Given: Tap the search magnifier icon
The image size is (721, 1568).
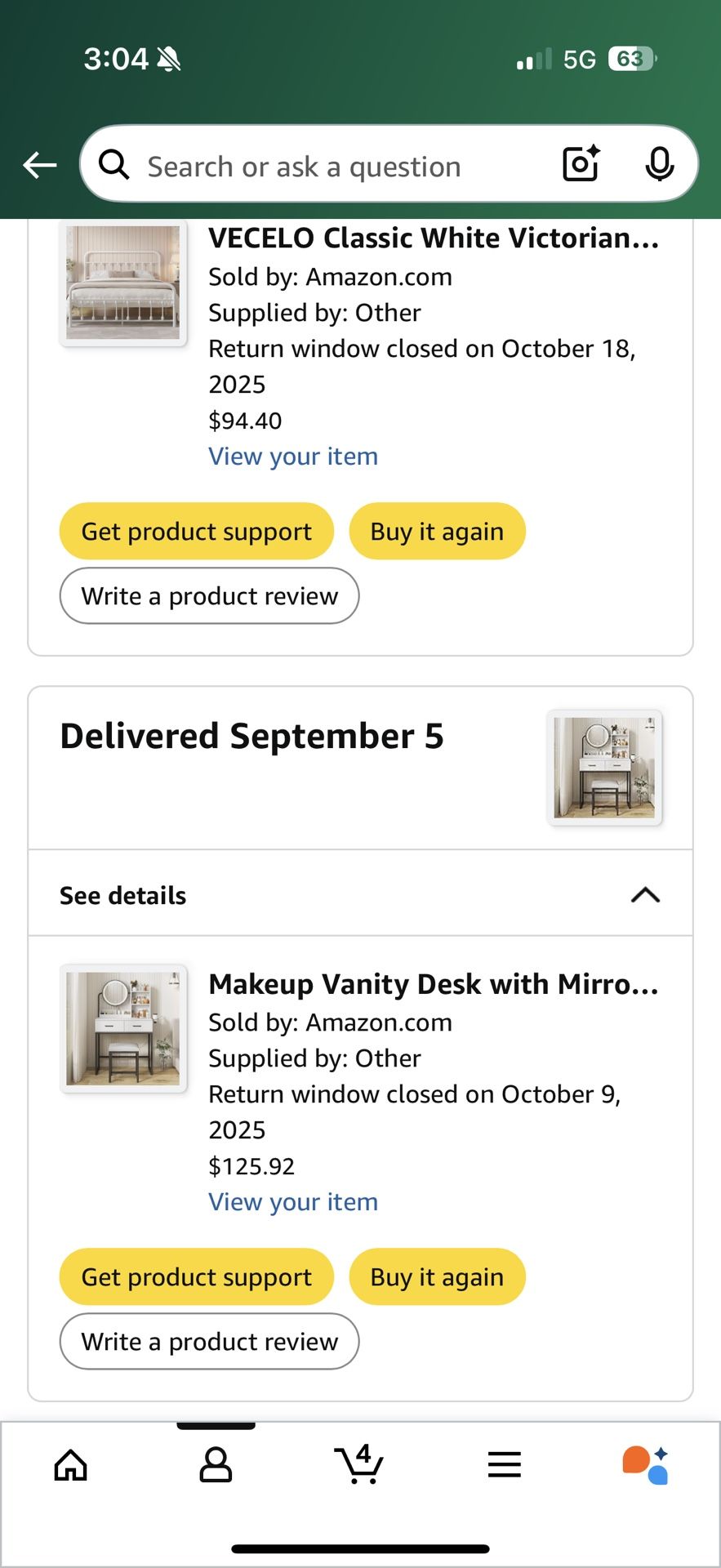Looking at the screenshot, I should pyautogui.click(x=114, y=165).
